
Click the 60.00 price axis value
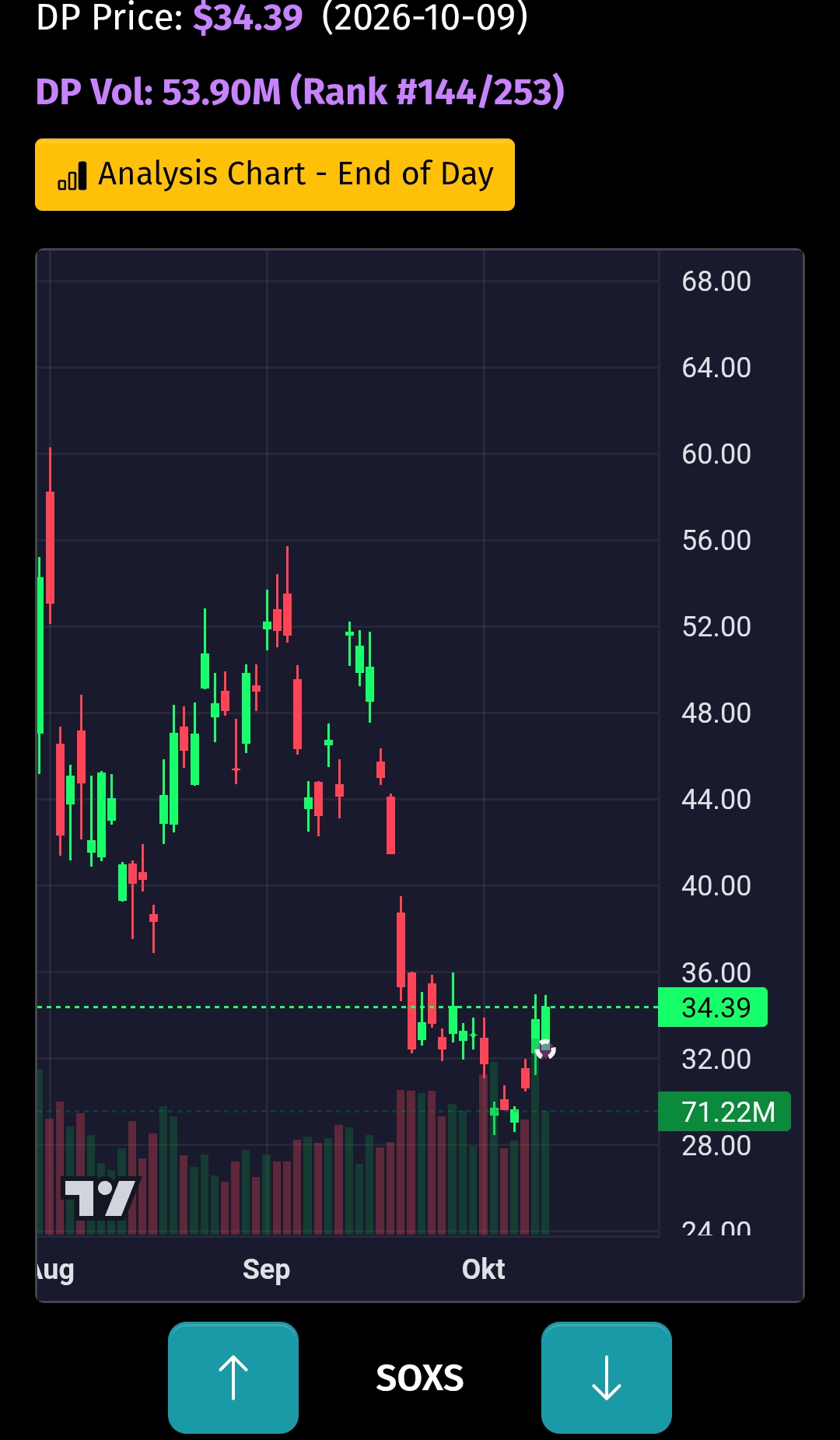pyautogui.click(x=716, y=454)
